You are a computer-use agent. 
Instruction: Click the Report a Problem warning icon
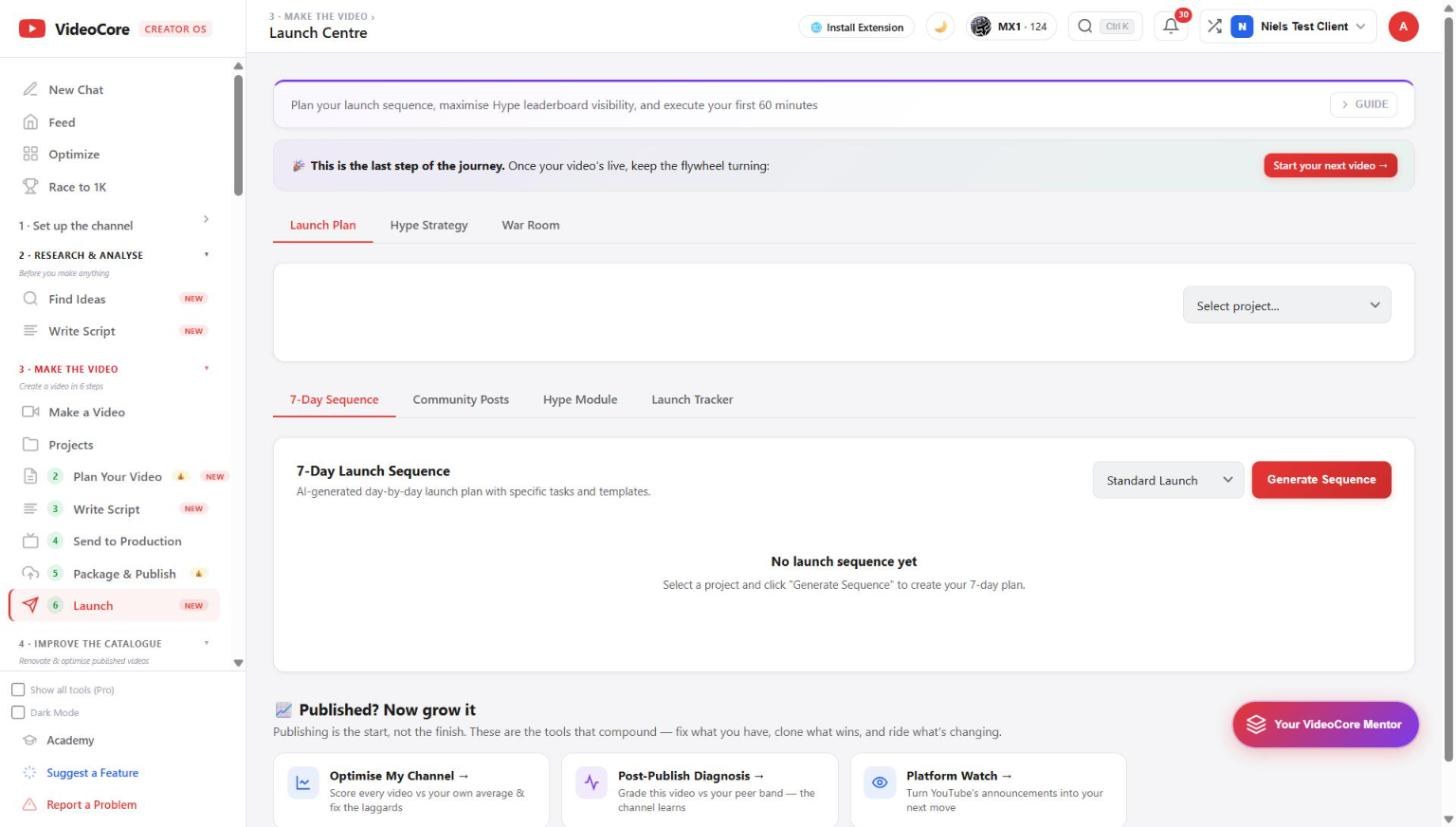(x=30, y=805)
